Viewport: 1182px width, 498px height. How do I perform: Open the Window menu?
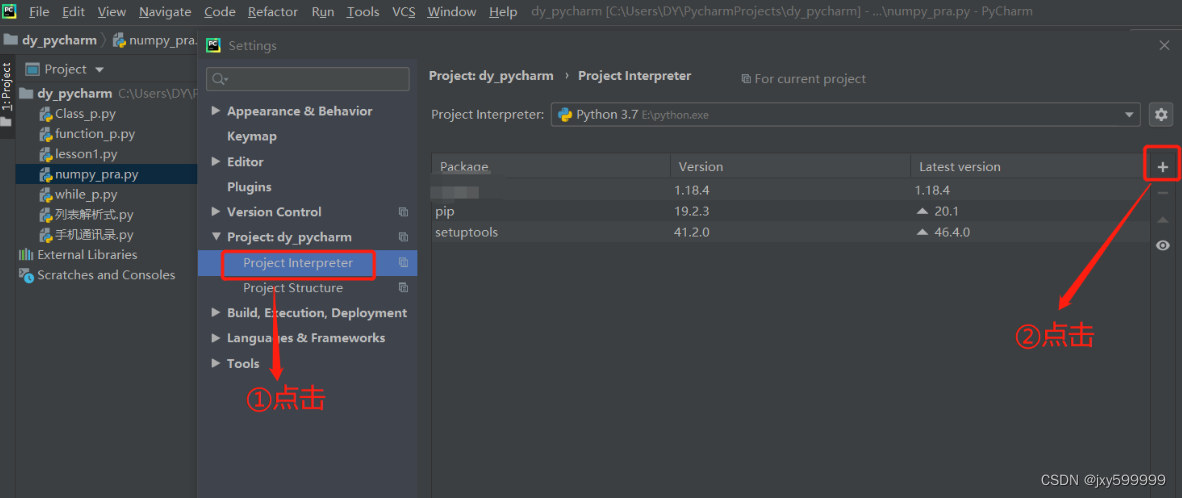(452, 11)
